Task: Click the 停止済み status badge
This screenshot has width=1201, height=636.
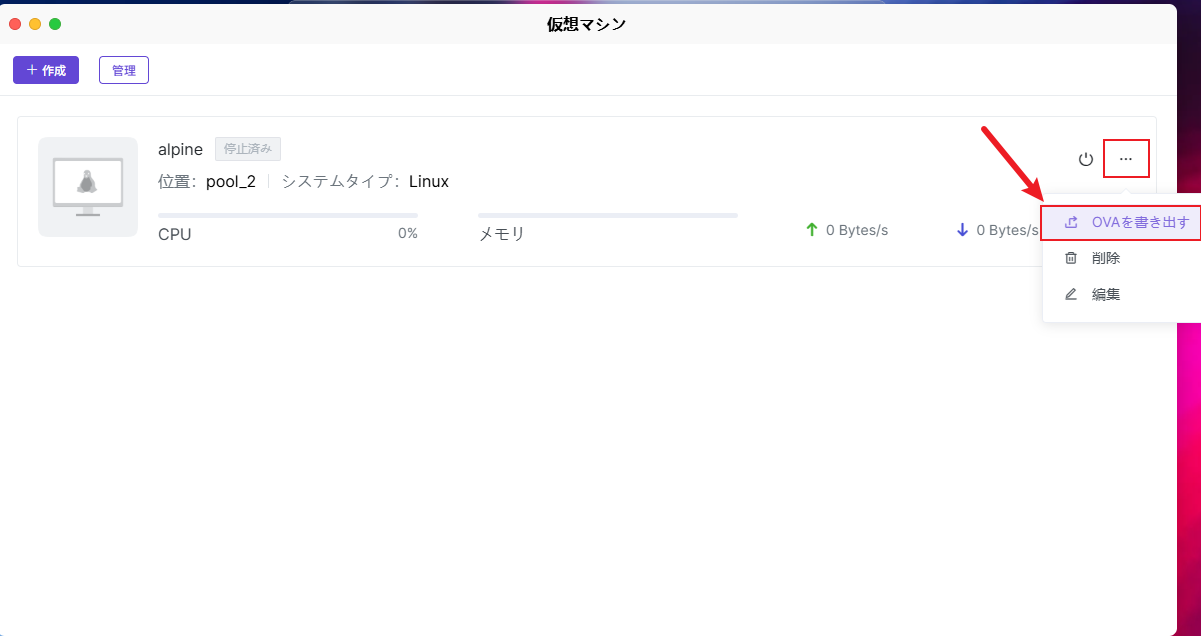Action: pyautogui.click(x=248, y=149)
